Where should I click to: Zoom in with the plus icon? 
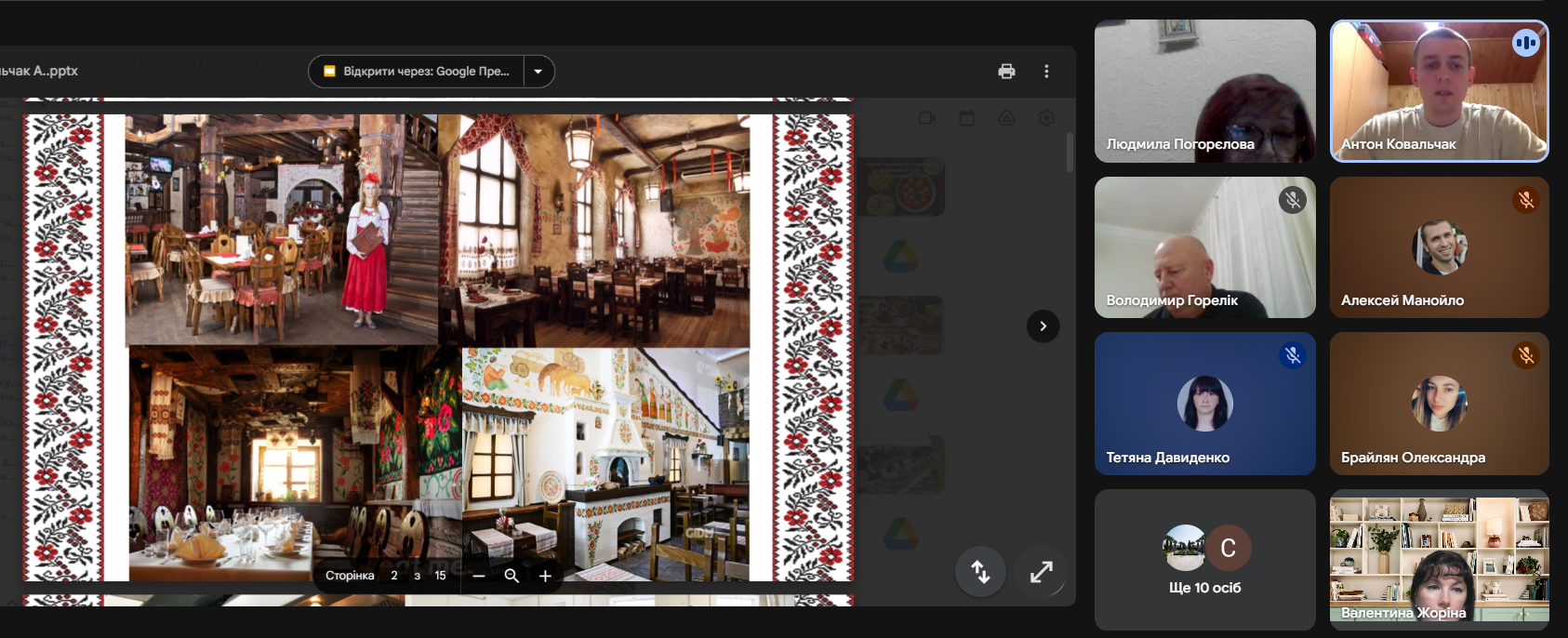click(545, 576)
